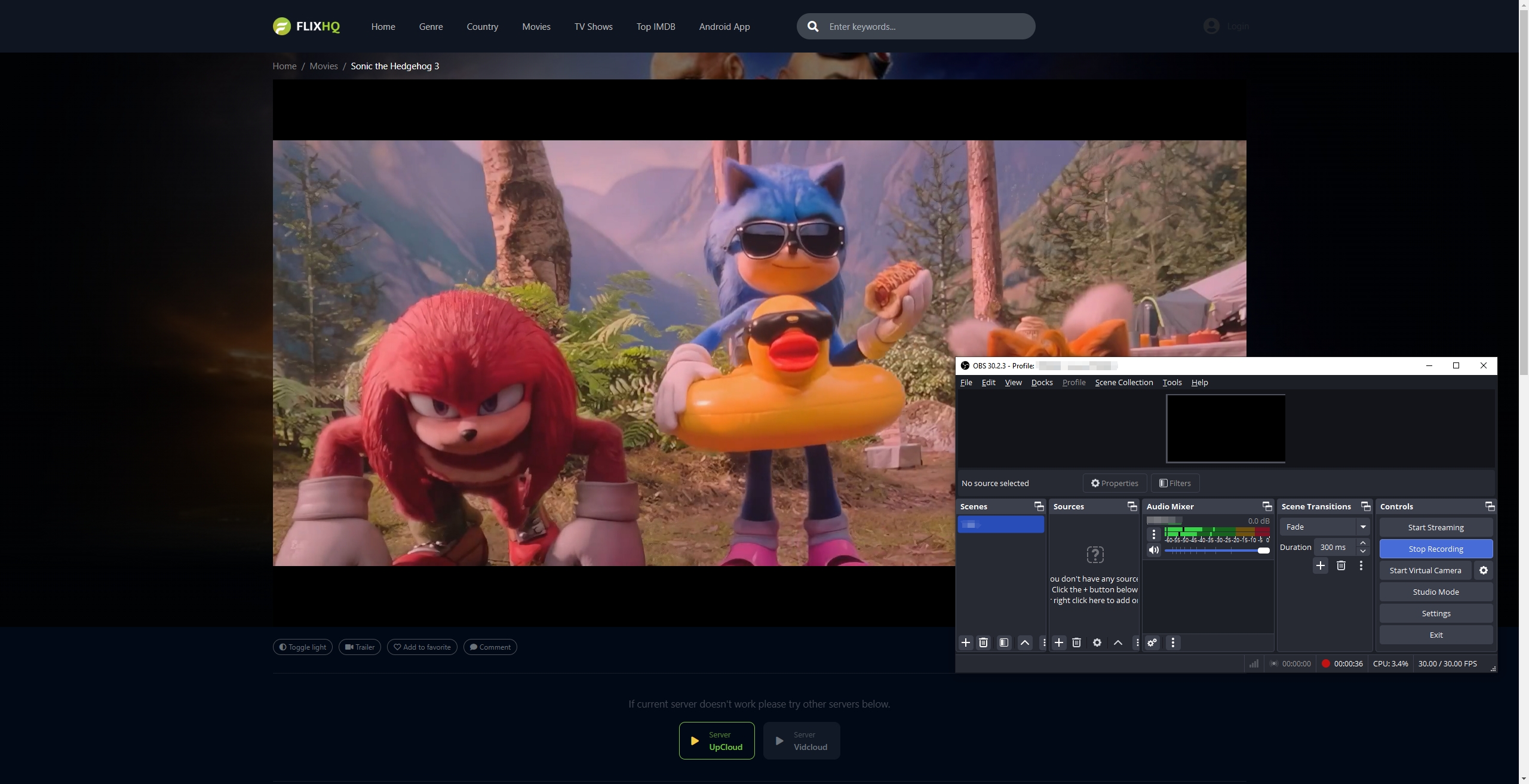Float the Audio Mixer dock
The width and height of the screenshot is (1529, 784).
click(1267, 506)
